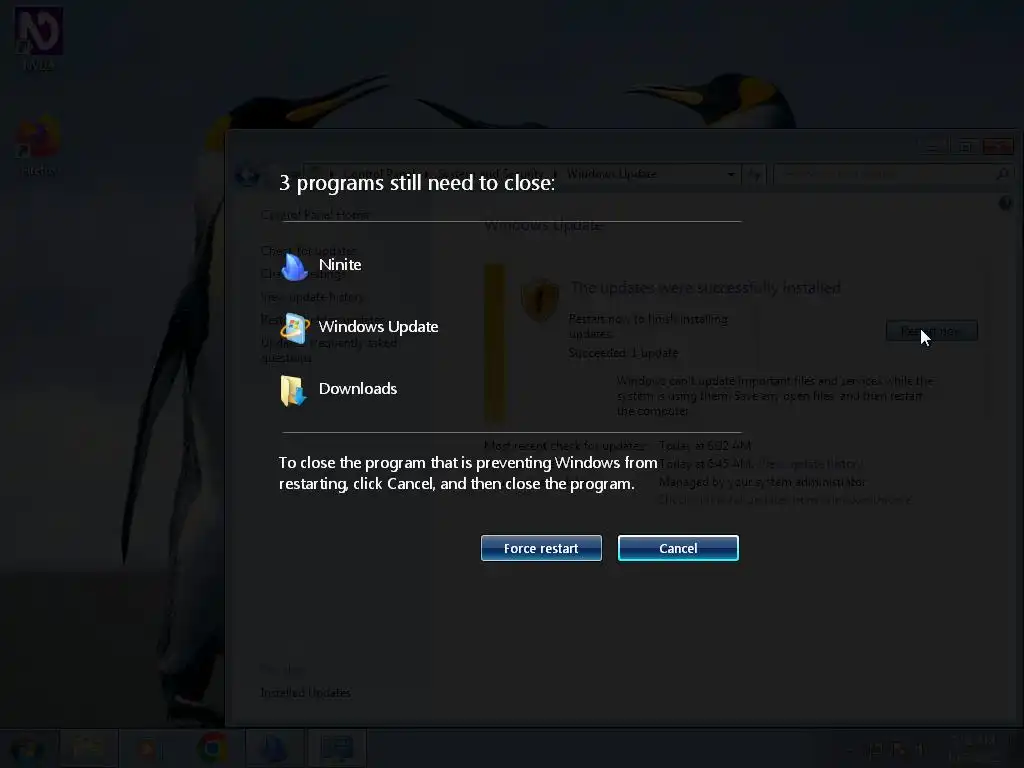
Task: Click the Downloads entry label
Action: click(358, 389)
